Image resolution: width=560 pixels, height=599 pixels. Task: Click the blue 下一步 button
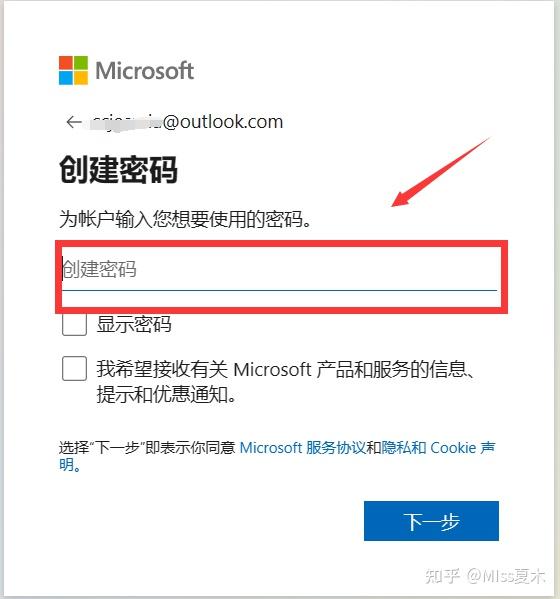(x=431, y=521)
